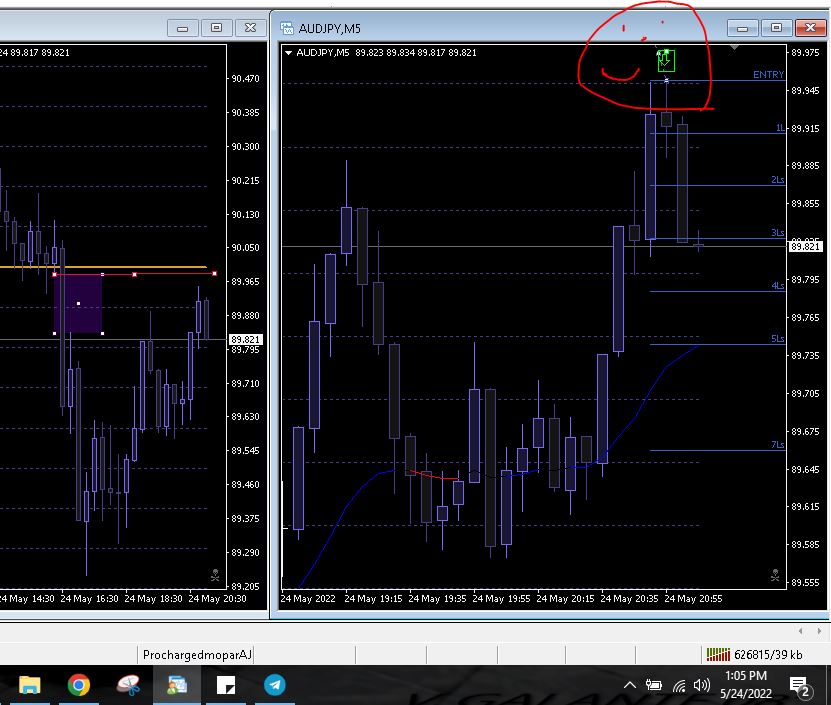Open Google Chrome from the taskbar
Image resolution: width=831 pixels, height=705 pixels.
tap(78, 685)
